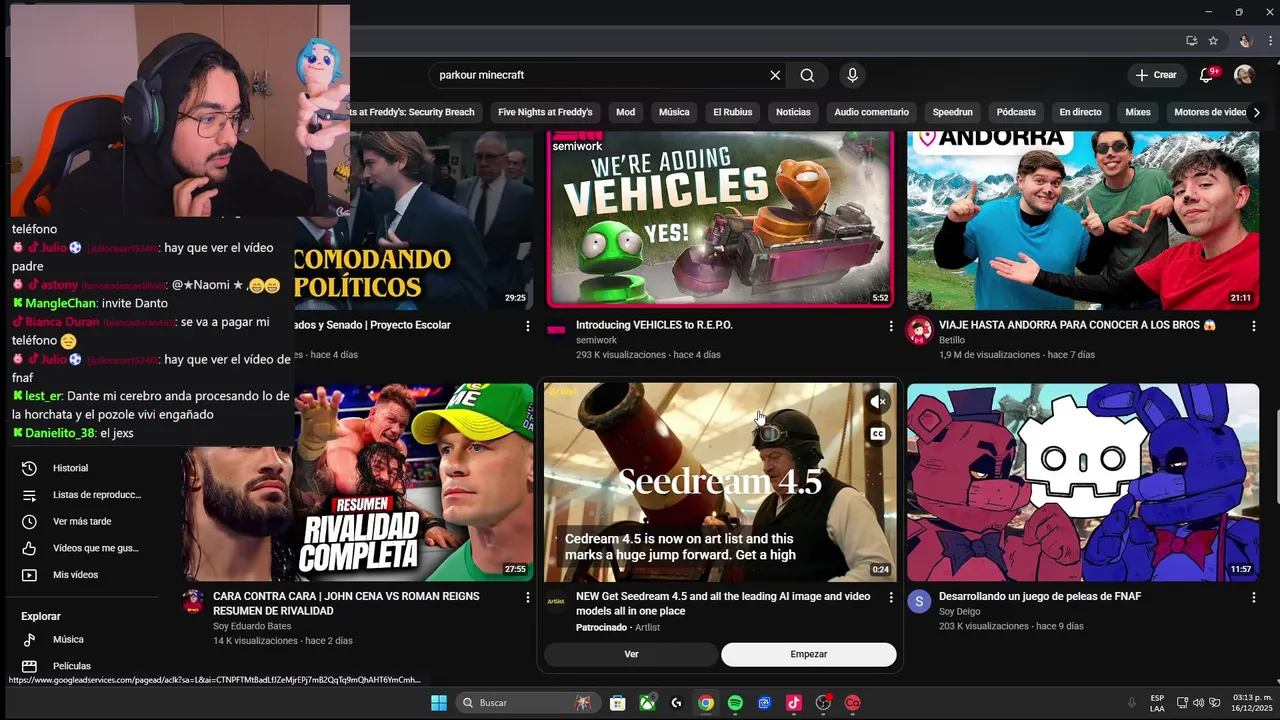The image size is (1280, 720).
Task: Select the Motores de videojuegos chip
Action: click(1208, 112)
